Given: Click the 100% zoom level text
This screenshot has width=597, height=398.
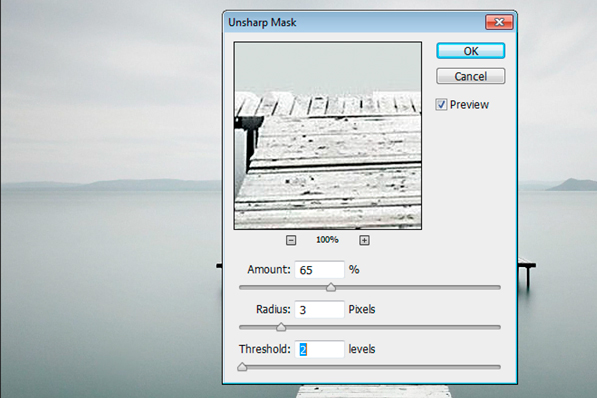Looking at the screenshot, I should (327, 240).
